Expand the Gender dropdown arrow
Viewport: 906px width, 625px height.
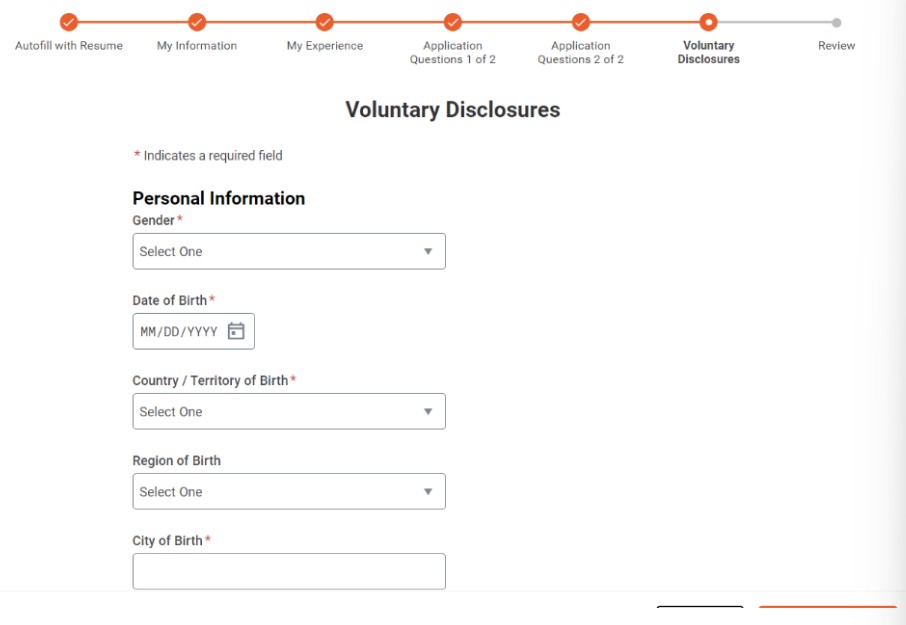pos(428,251)
